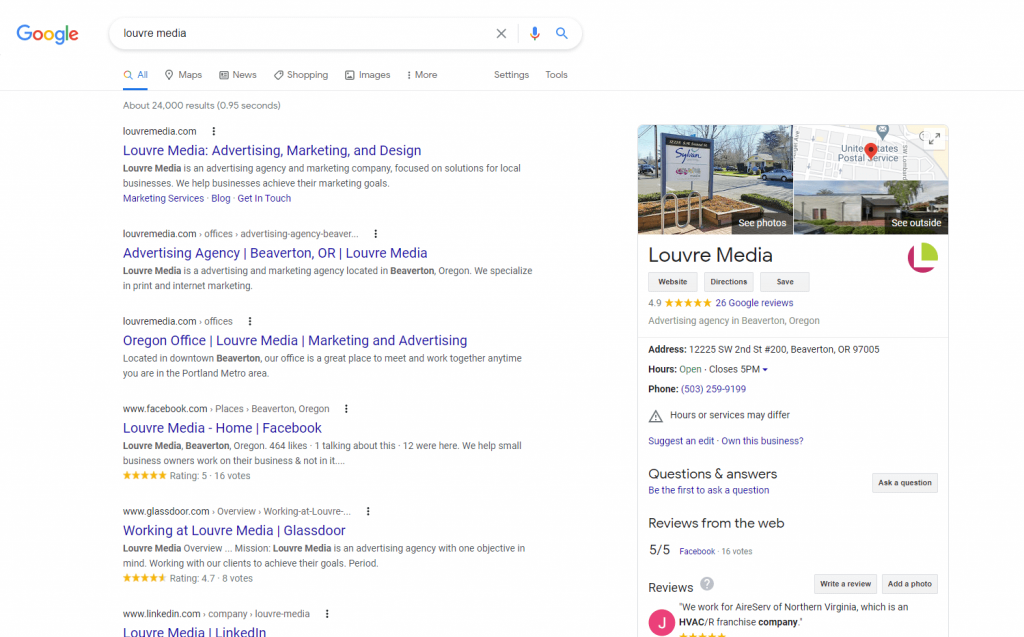Open the Marketing Services sitelink
This screenshot has width=1024, height=637.
[x=163, y=199]
